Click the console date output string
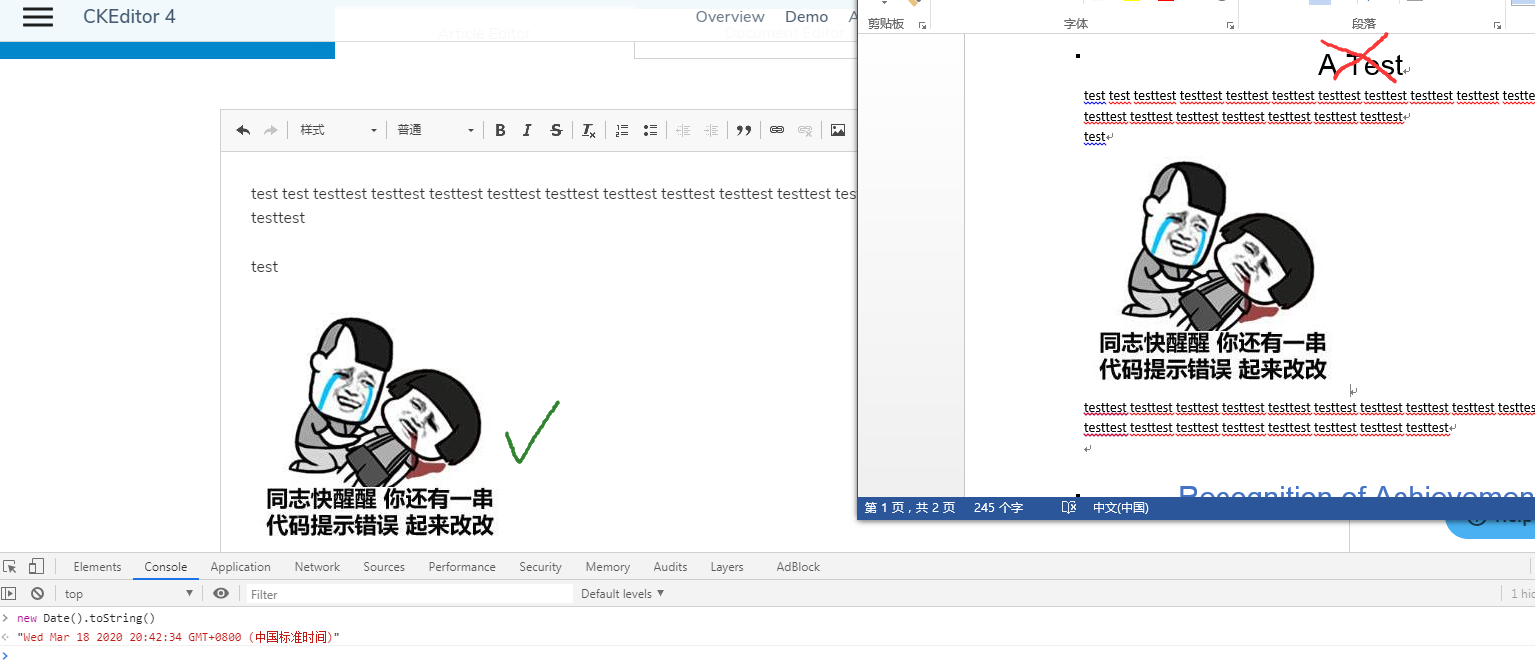The image size is (1535, 671). (x=178, y=637)
